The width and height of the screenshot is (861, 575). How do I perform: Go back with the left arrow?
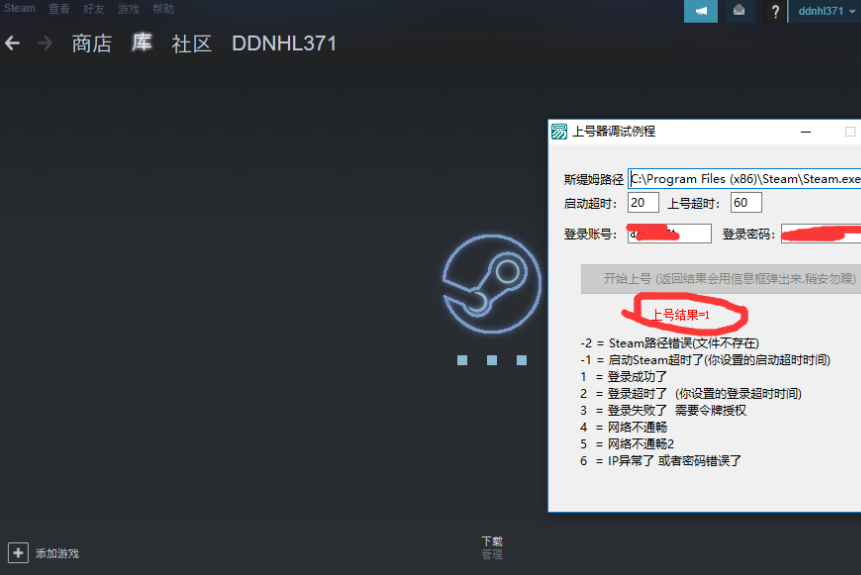tap(12, 43)
